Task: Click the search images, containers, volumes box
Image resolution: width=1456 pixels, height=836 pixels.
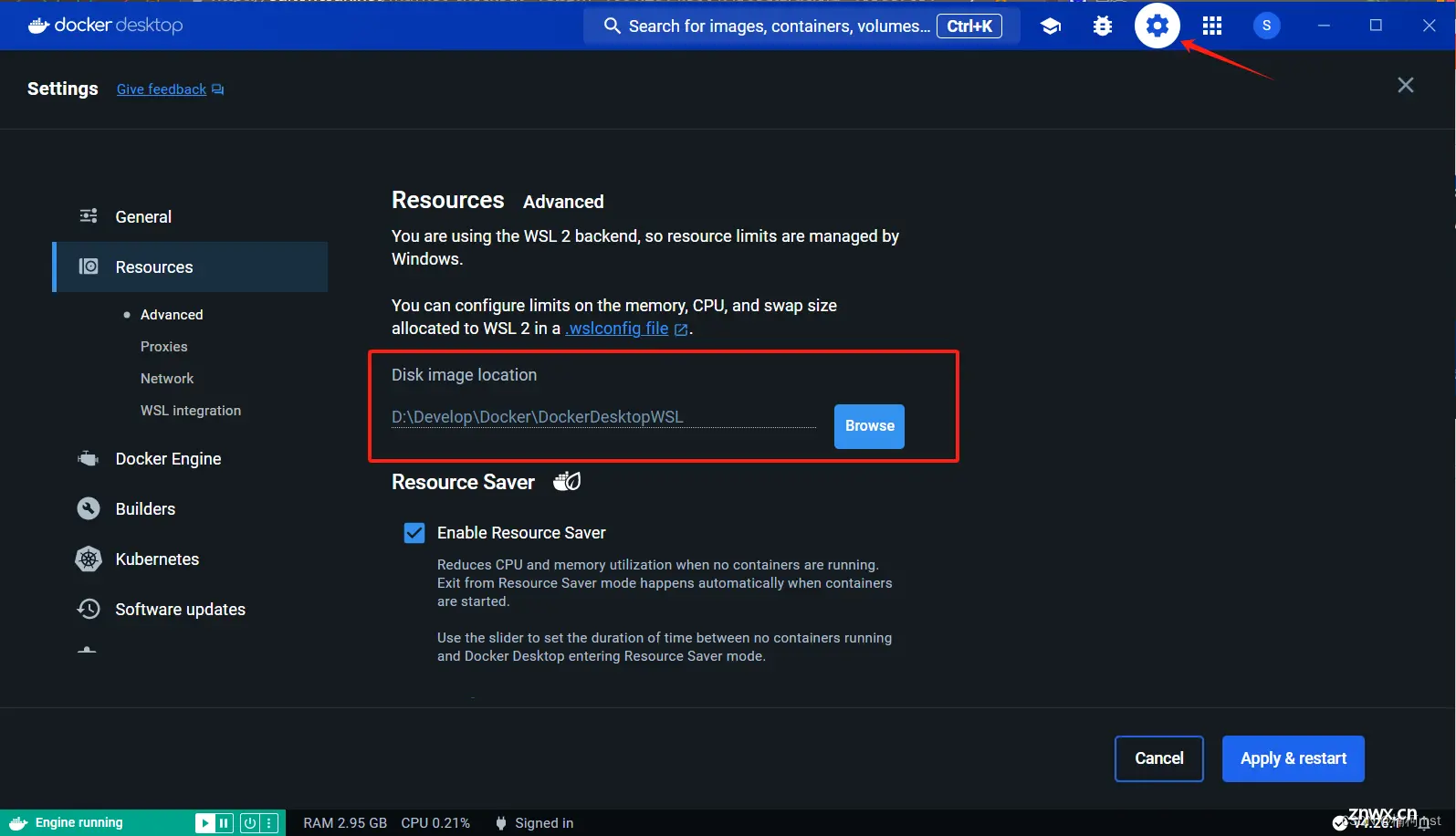Action: pyautogui.click(x=801, y=26)
